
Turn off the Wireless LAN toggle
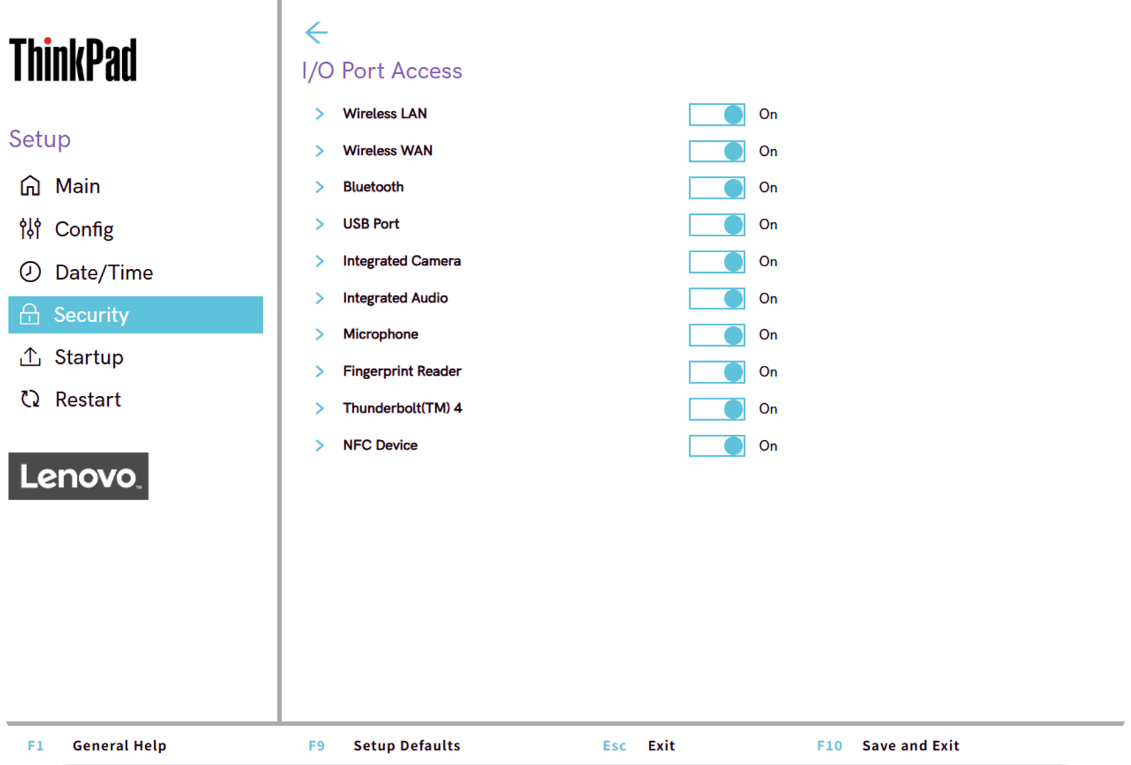tap(717, 114)
